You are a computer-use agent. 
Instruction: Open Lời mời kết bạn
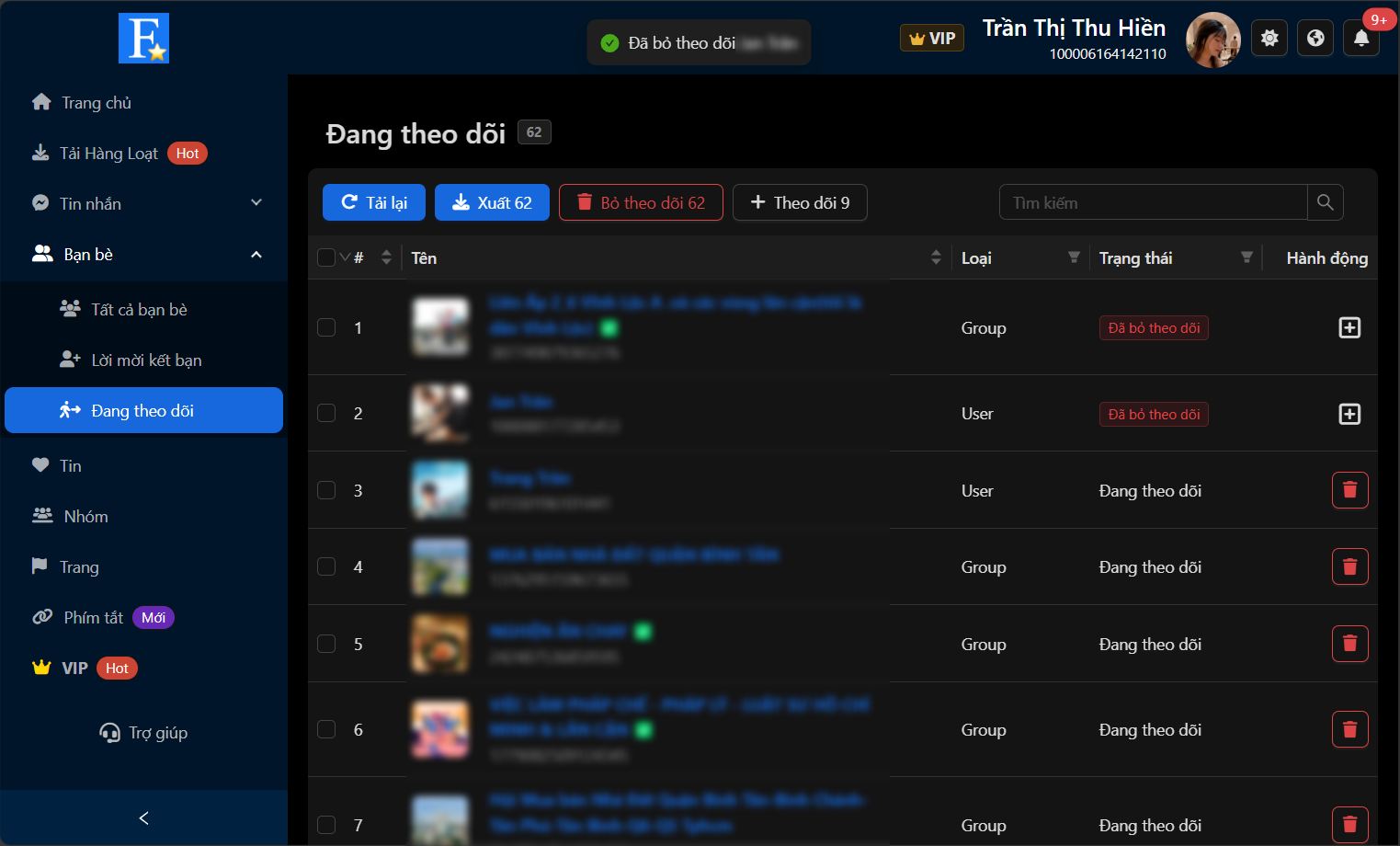tap(143, 360)
